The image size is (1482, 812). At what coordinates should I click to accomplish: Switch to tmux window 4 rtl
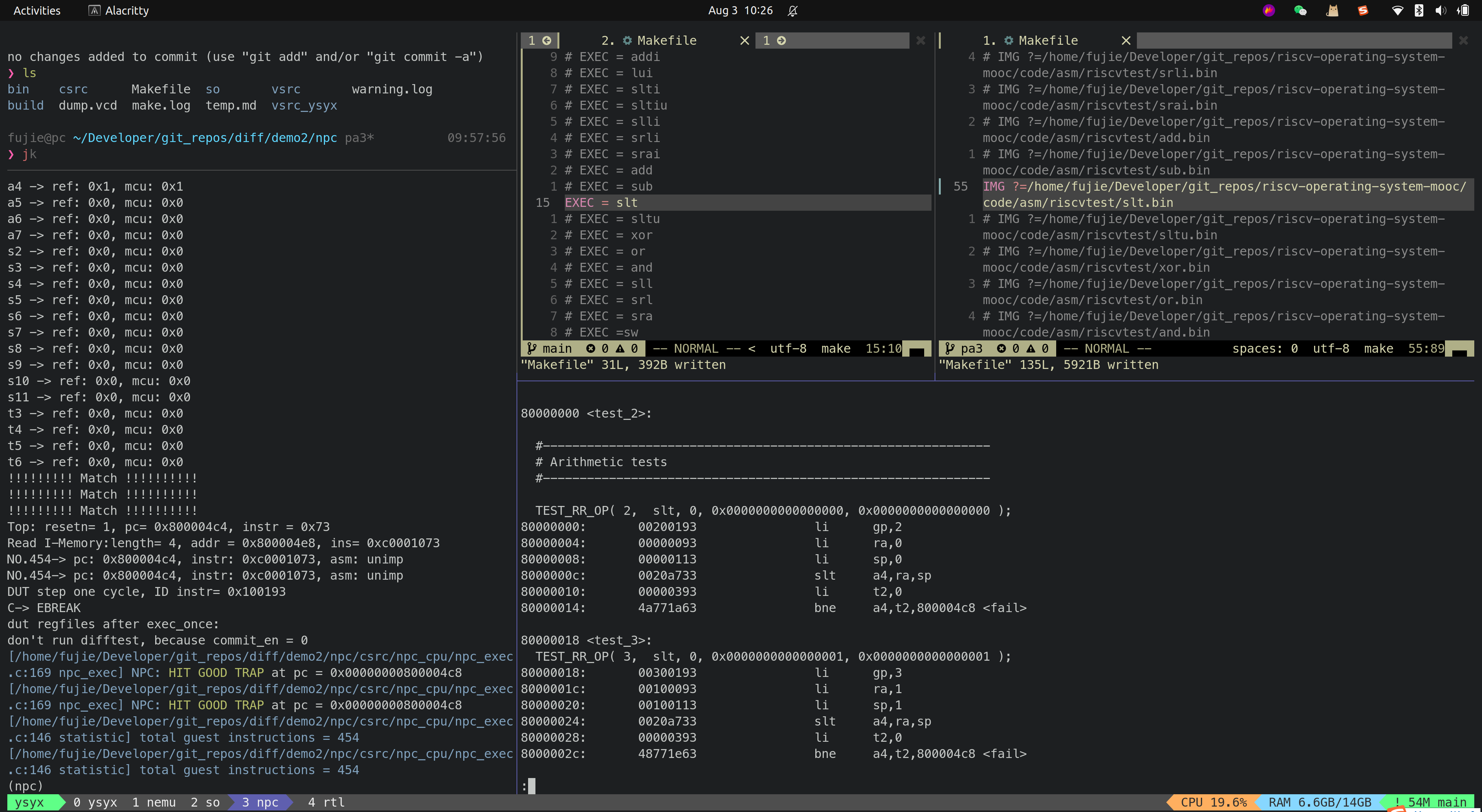[326, 802]
